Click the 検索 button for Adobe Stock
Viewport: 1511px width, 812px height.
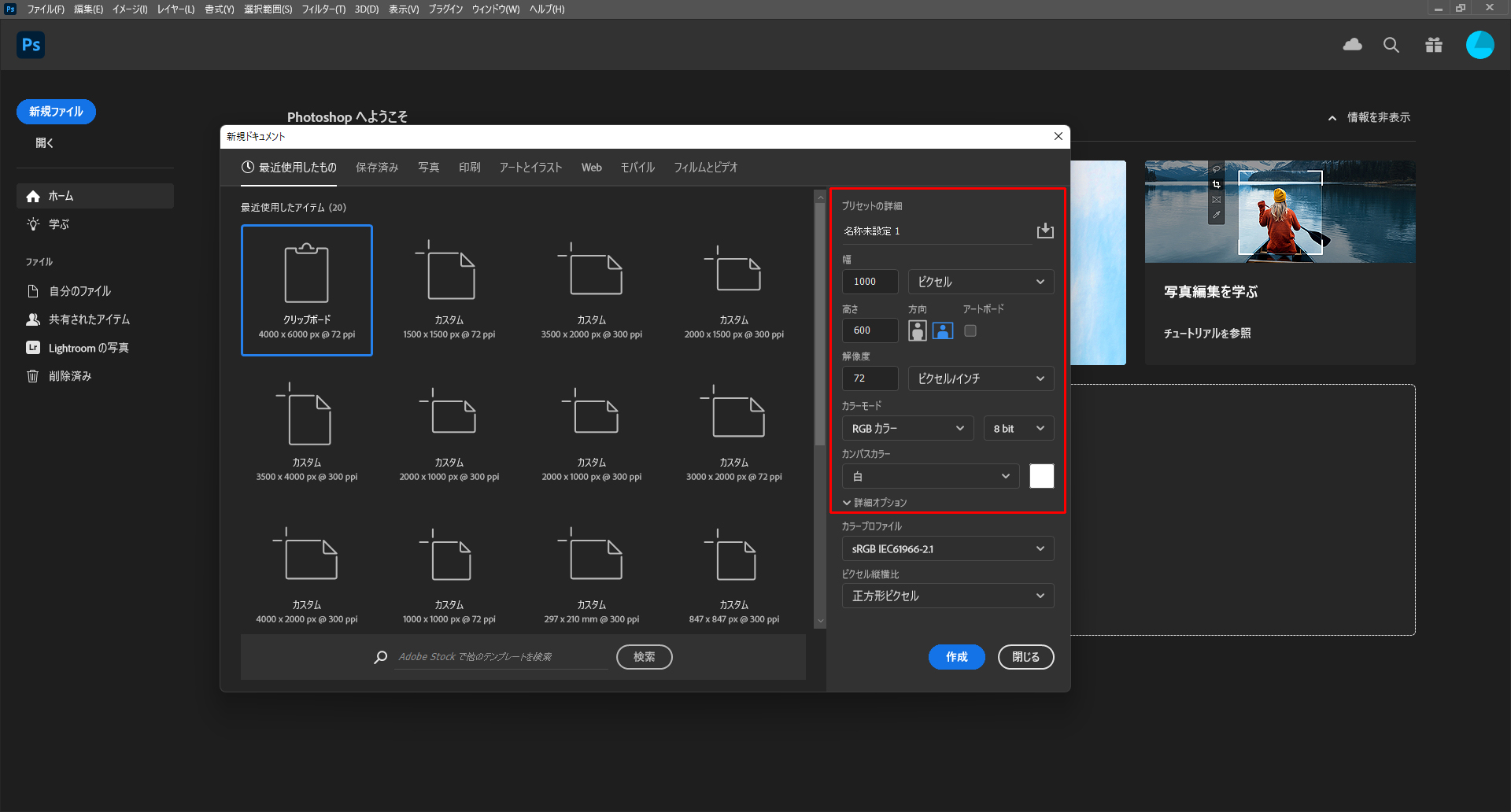point(644,657)
